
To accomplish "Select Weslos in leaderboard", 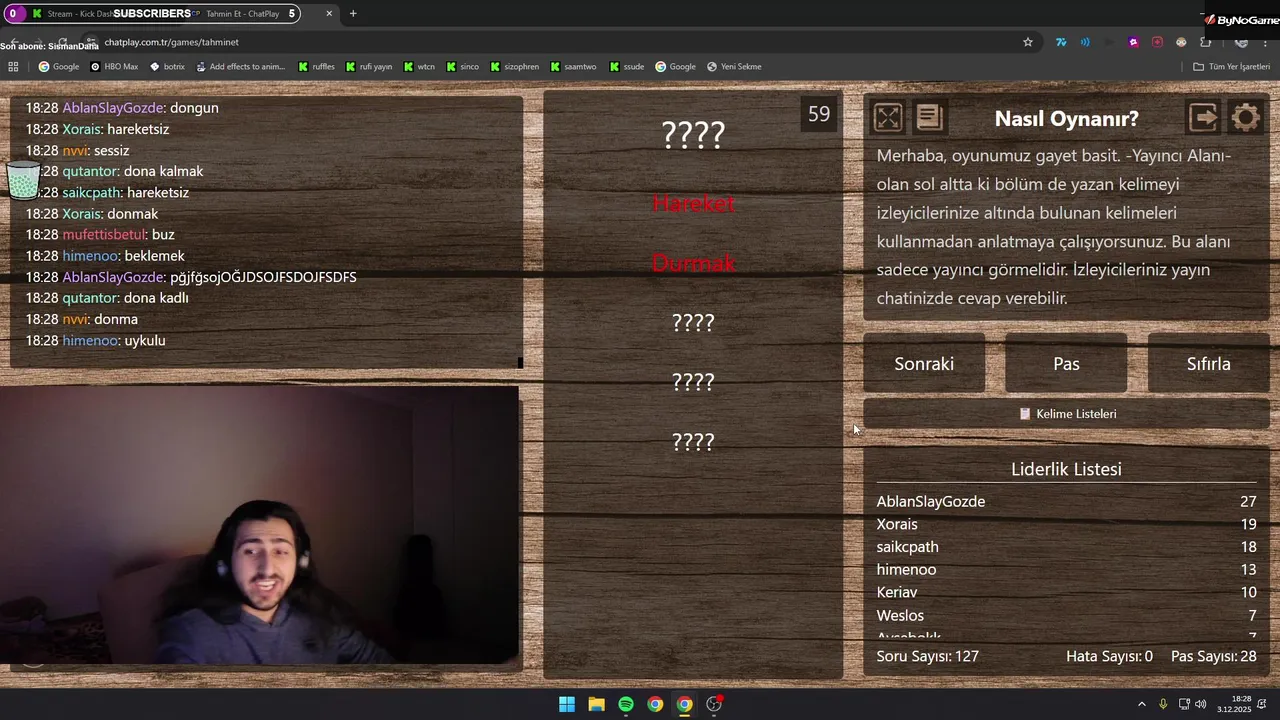I will pyautogui.click(x=900, y=615).
